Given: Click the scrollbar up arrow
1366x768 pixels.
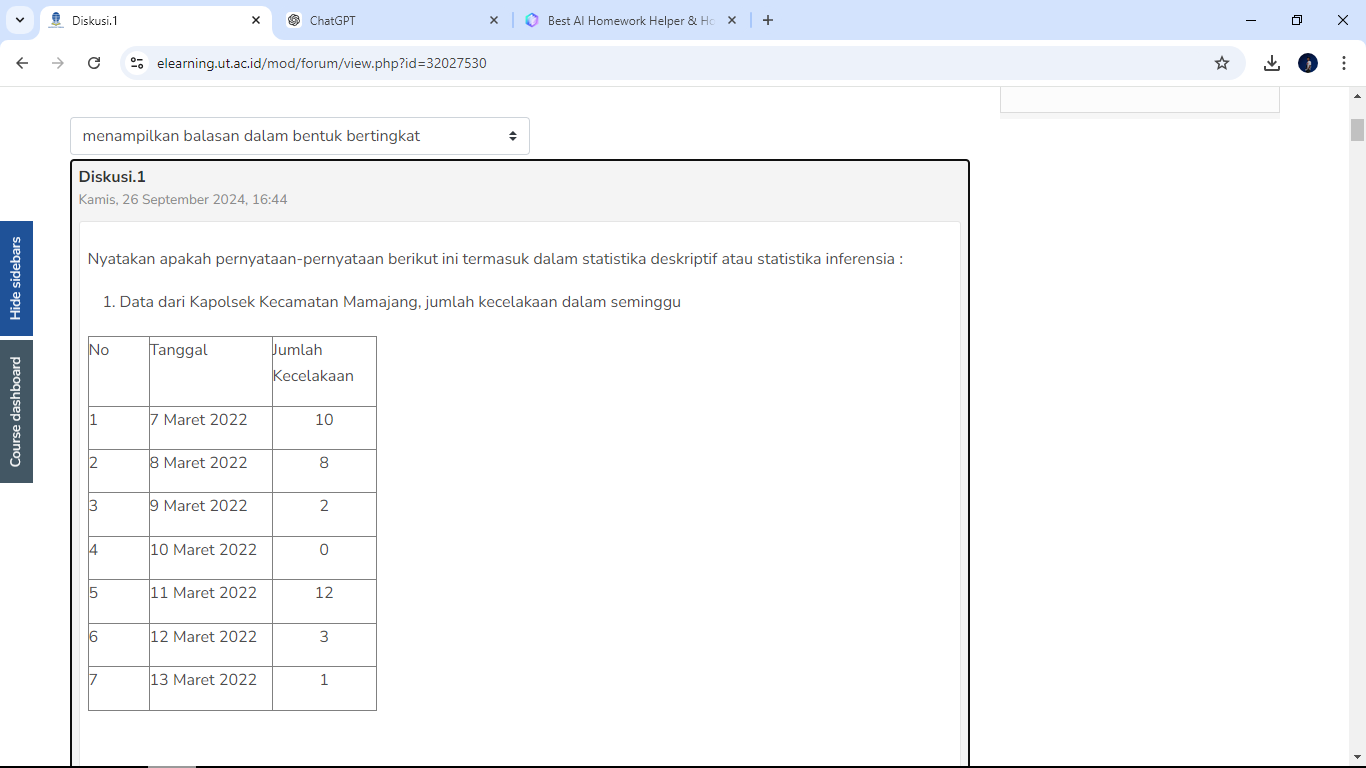Looking at the screenshot, I should (x=1357, y=96).
